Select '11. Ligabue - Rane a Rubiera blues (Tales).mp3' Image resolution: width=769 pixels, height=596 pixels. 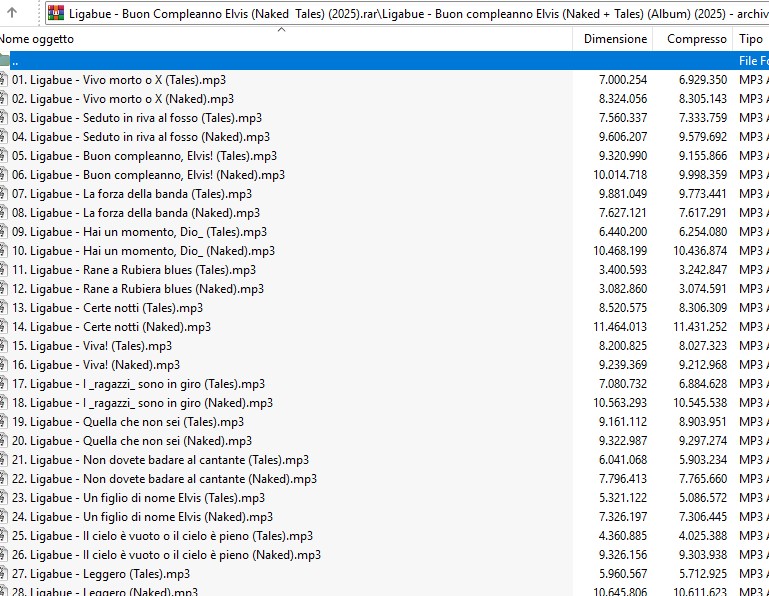134,270
